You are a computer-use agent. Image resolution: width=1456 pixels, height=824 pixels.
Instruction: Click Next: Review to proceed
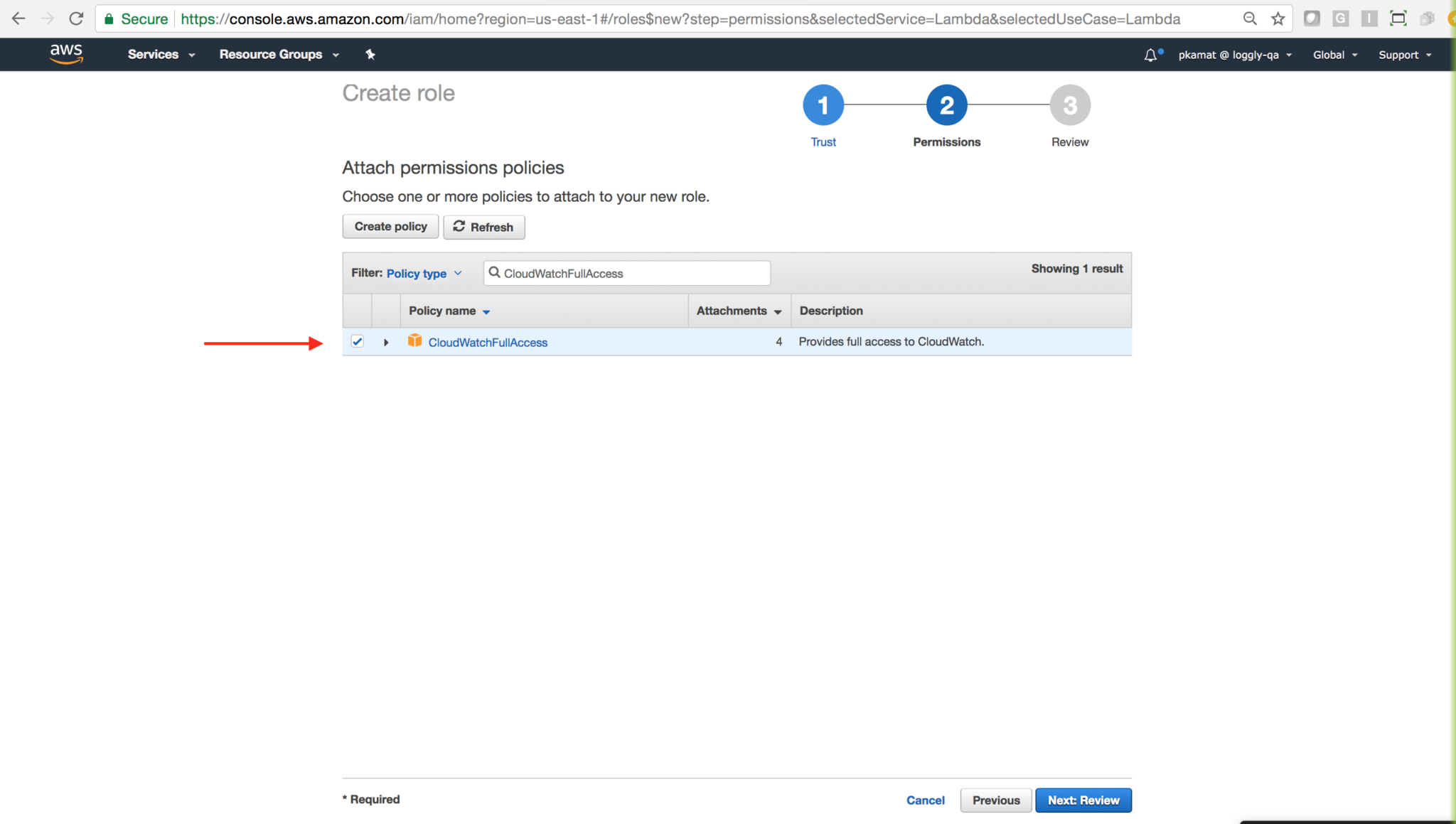[x=1082, y=800]
